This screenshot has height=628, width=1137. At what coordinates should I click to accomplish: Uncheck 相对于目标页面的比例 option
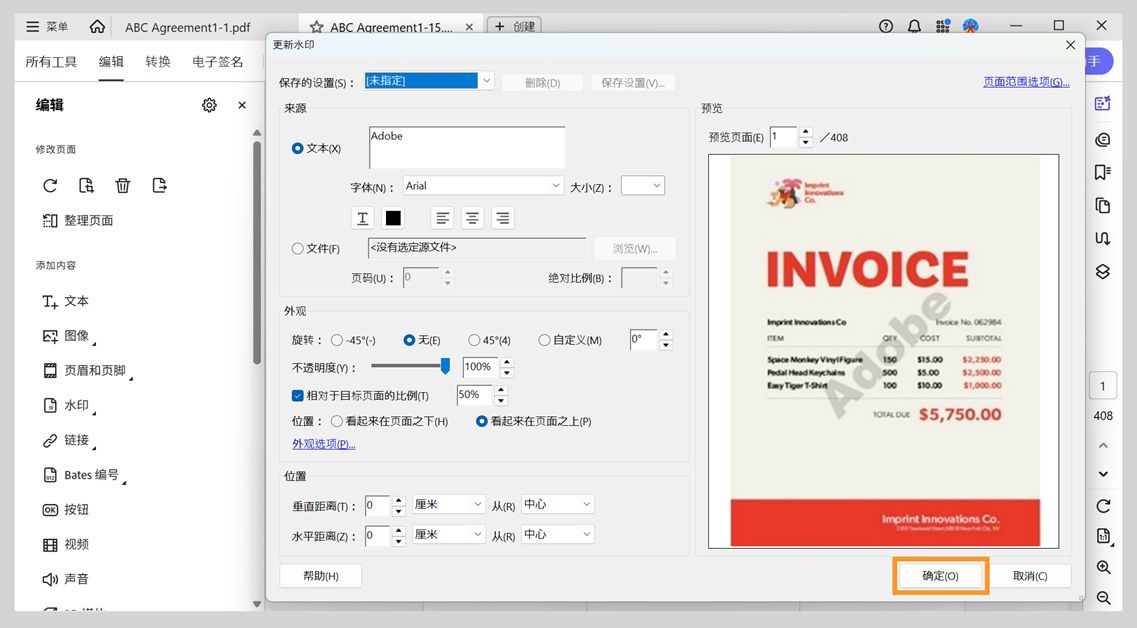point(297,395)
